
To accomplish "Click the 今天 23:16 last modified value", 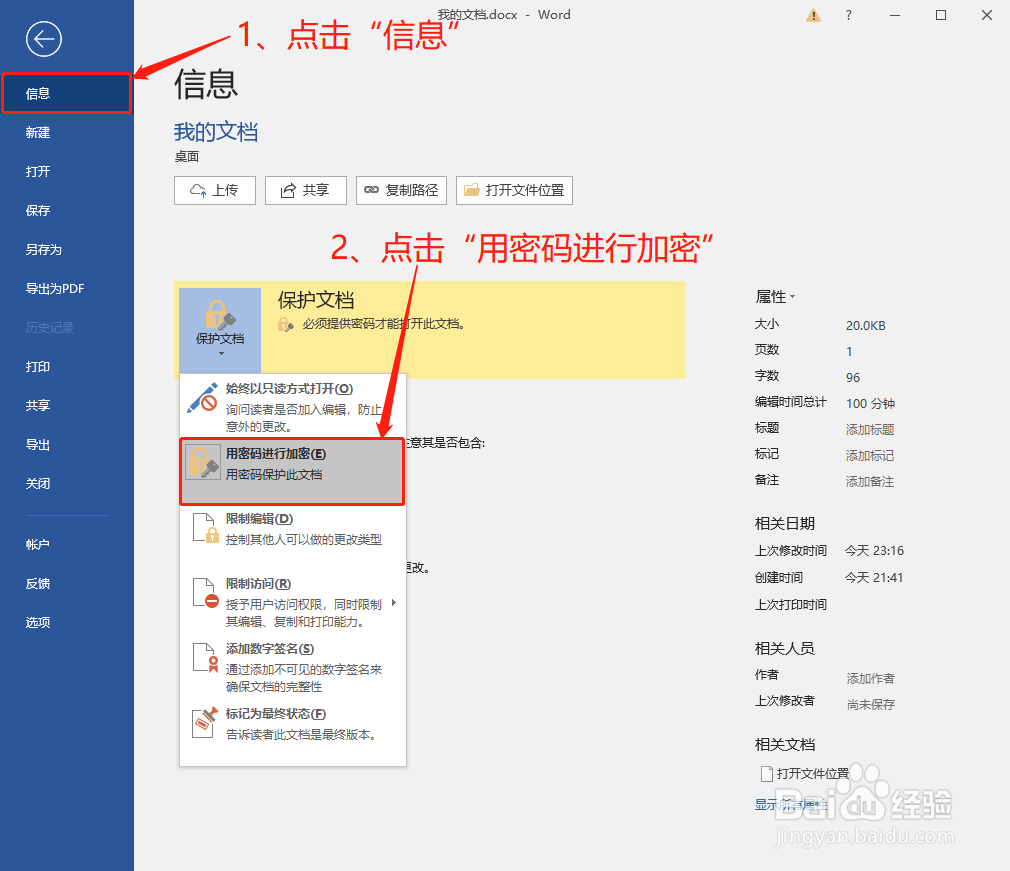I will pyautogui.click(x=874, y=551).
